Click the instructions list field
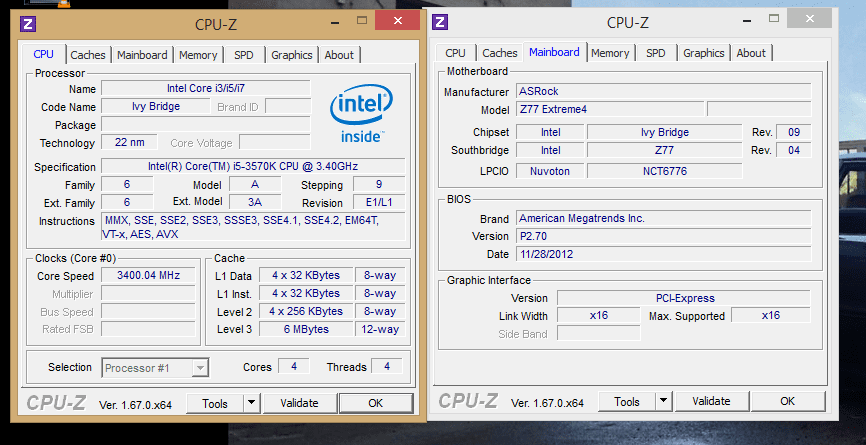 [253, 227]
